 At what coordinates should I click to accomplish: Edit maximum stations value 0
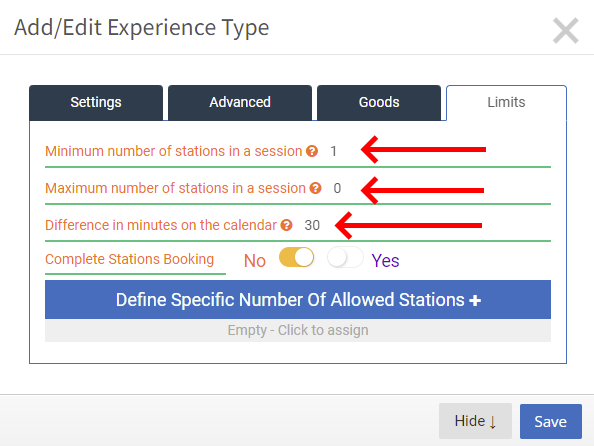point(337,188)
